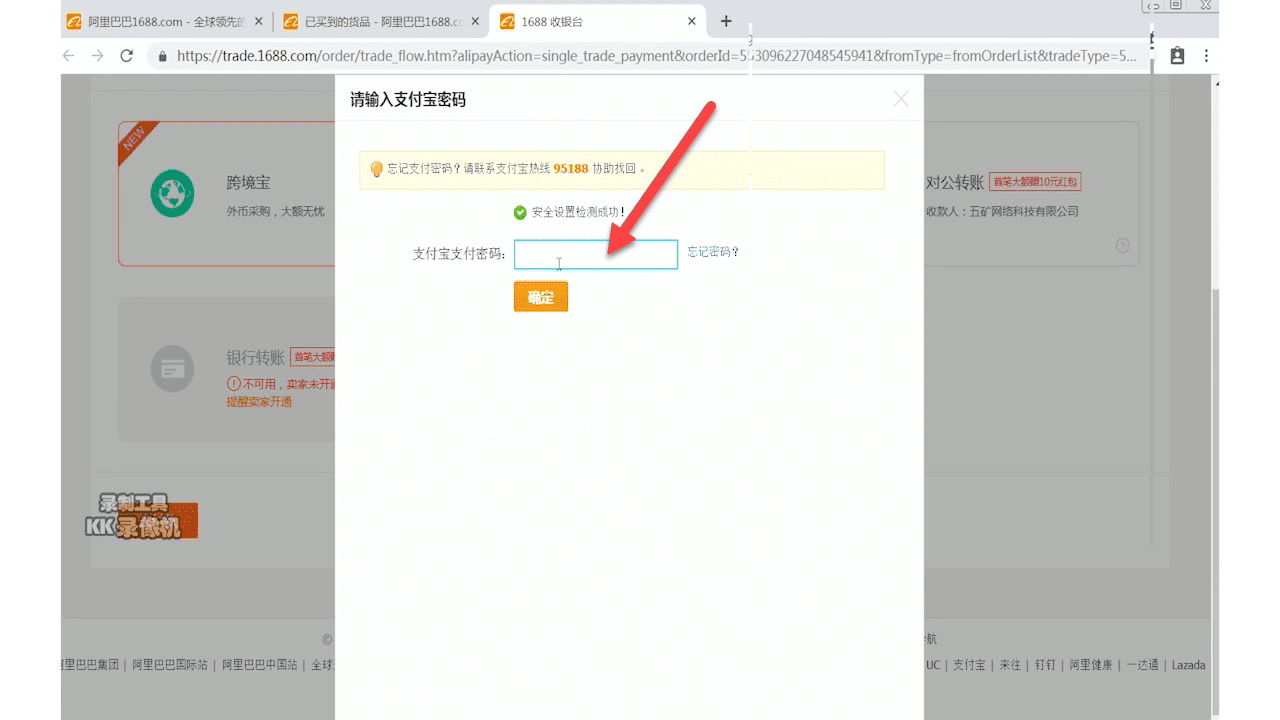This screenshot has height=720, width=1280.
Task: Close the 已买到的货品 tab
Action: click(x=475, y=21)
